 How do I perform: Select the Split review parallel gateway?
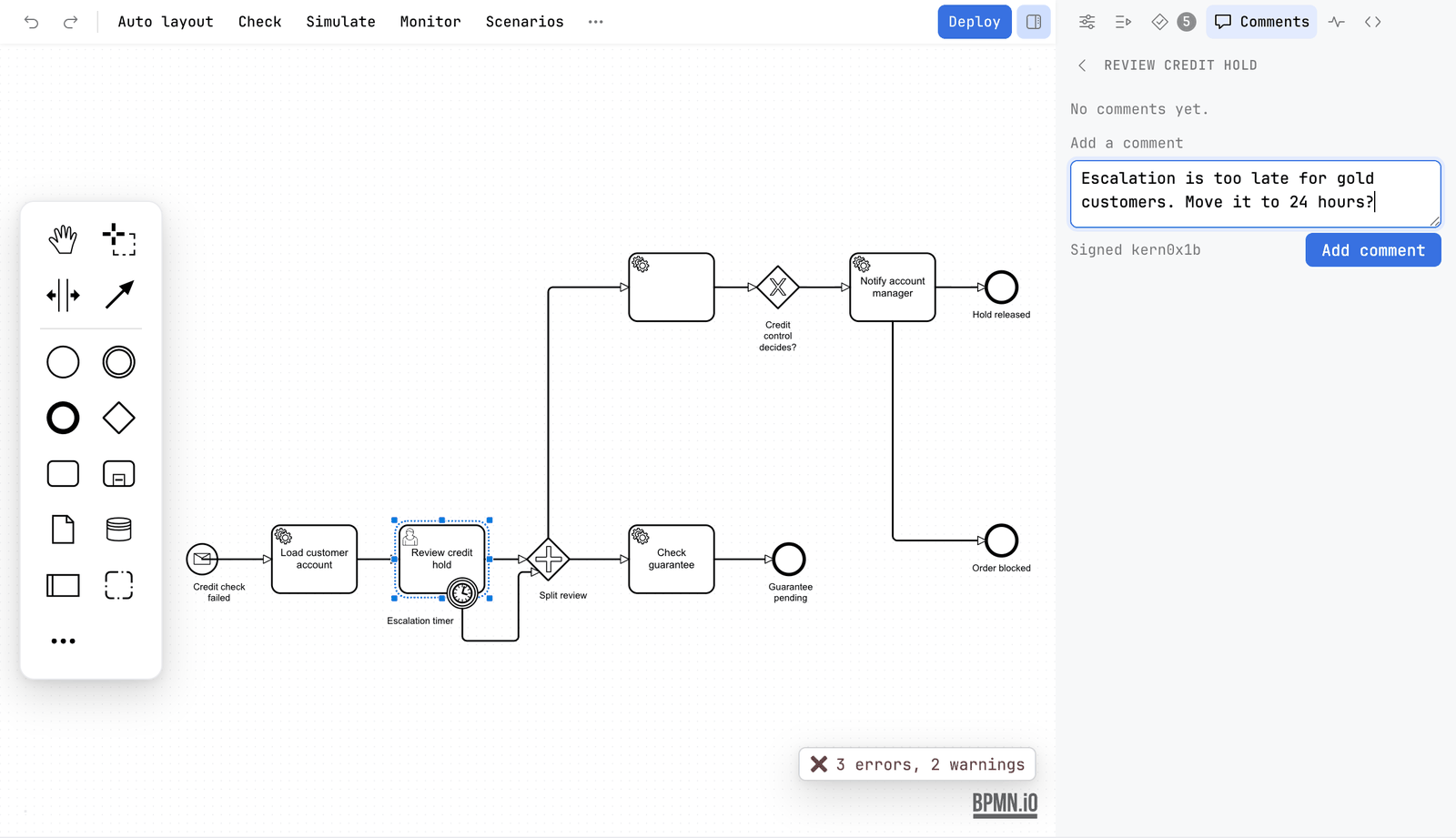tap(548, 559)
